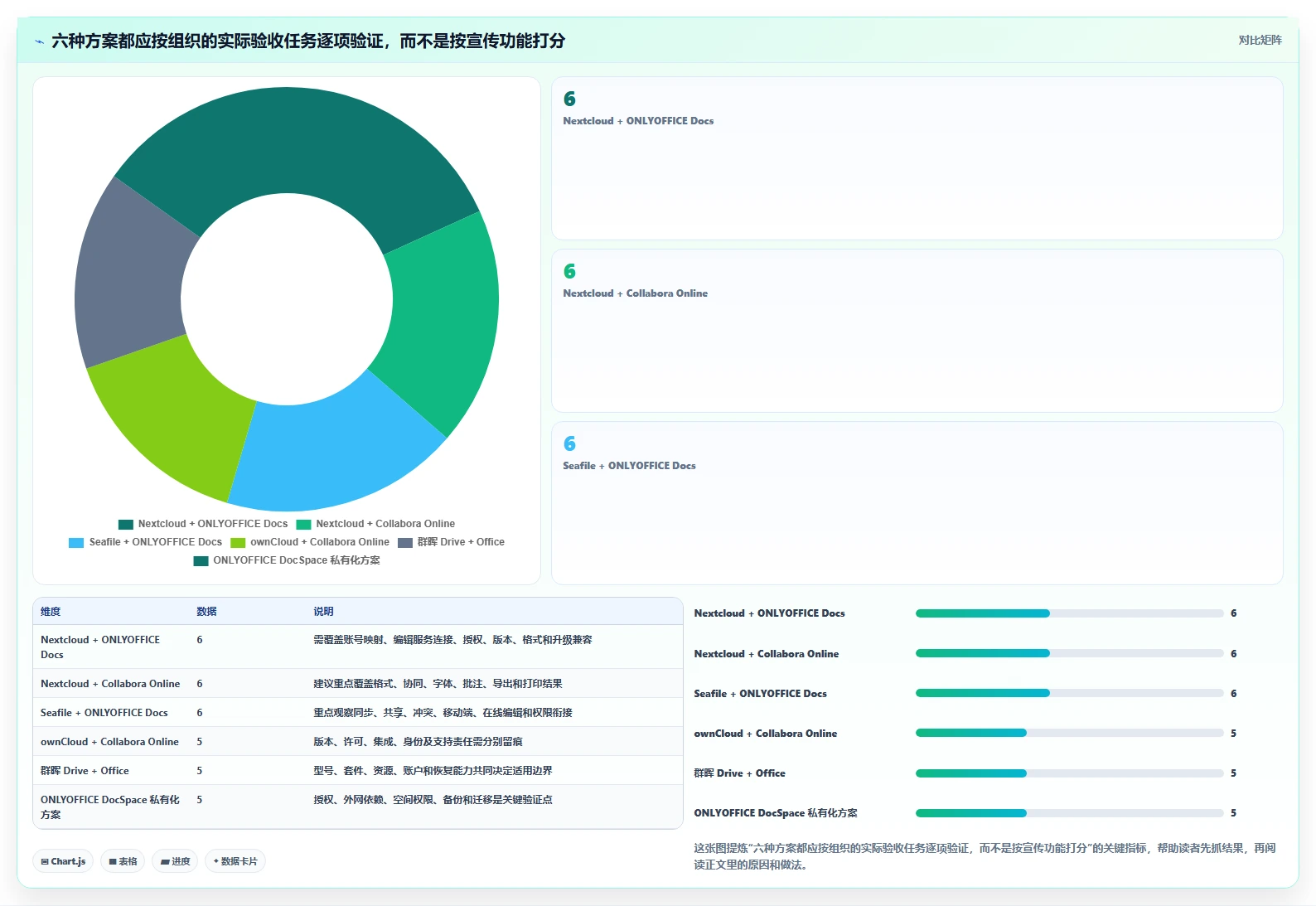Viewport: 1316px width, 906px height.
Task: Click the green donut segment on the right
Action: coord(443,315)
